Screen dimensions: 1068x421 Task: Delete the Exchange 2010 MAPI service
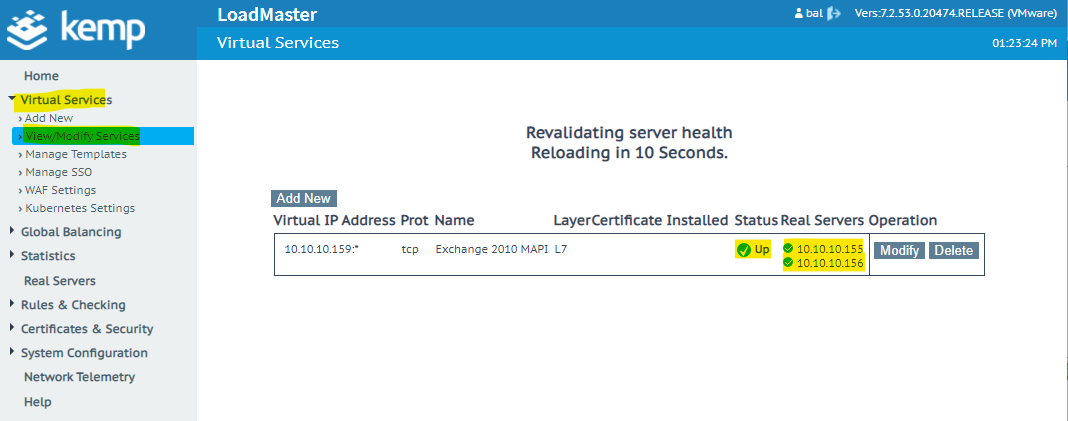954,251
